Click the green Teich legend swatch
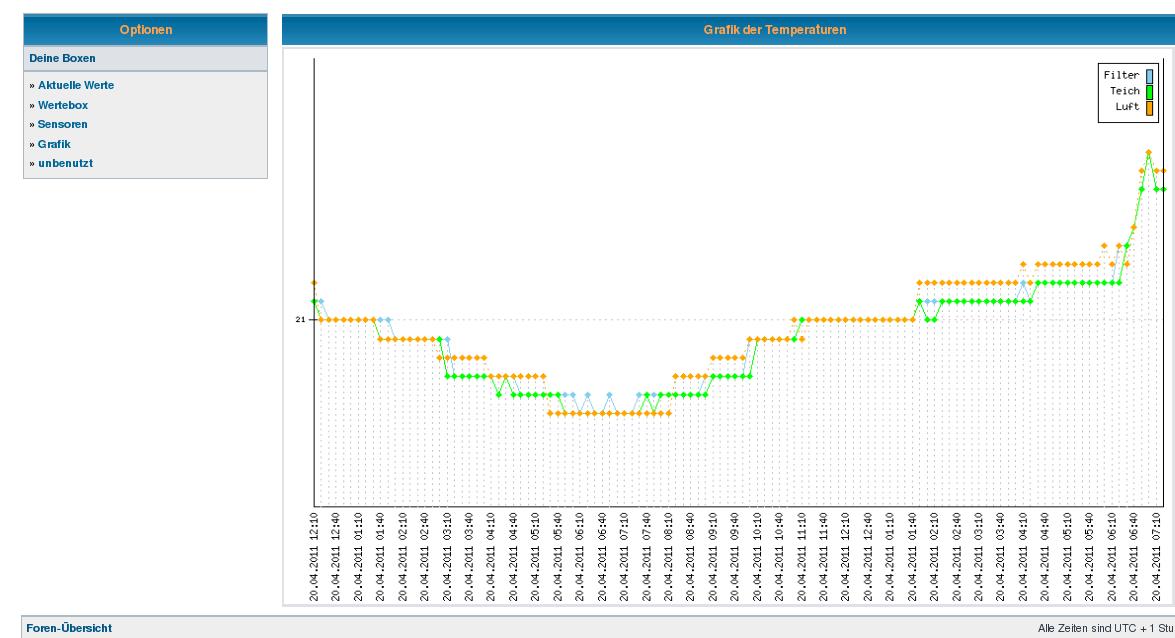The width and height of the screenshot is (1175, 638). pyautogui.click(x=1150, y=91)
